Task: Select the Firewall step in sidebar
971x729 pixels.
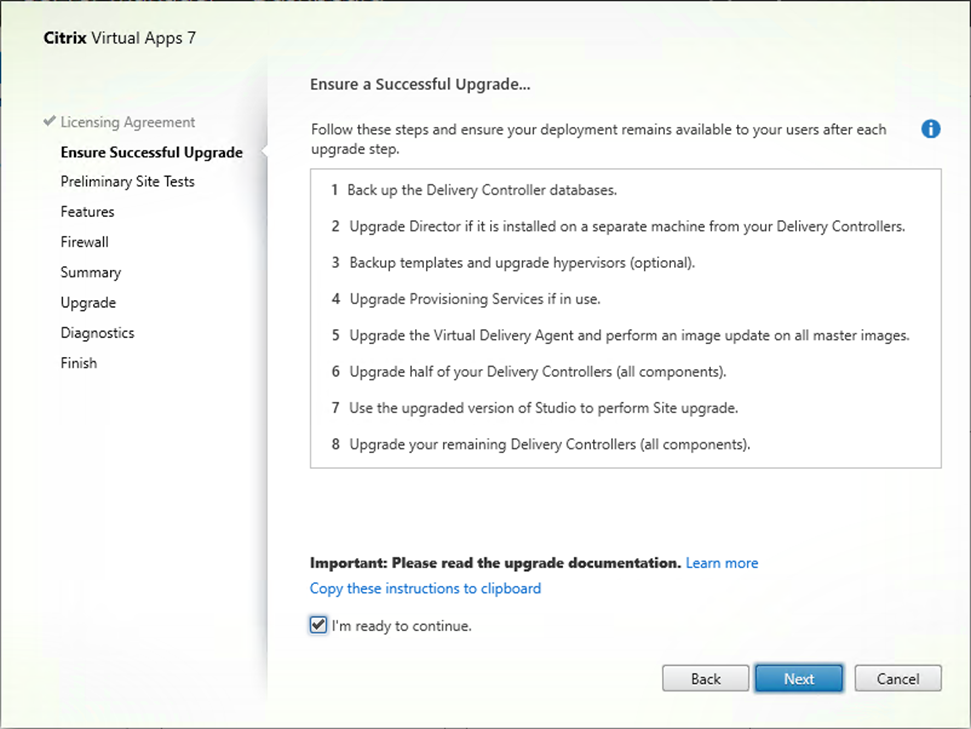Action: click(x=85, y=242)
